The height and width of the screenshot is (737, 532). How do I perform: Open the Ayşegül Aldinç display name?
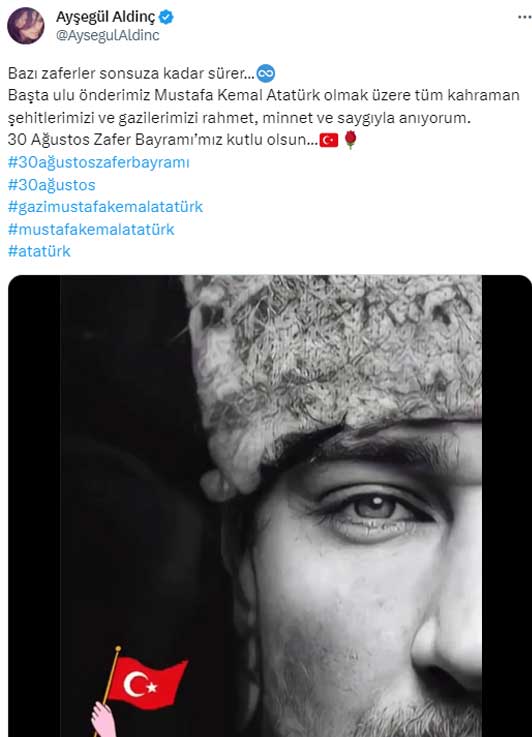(x=105, y=17)
